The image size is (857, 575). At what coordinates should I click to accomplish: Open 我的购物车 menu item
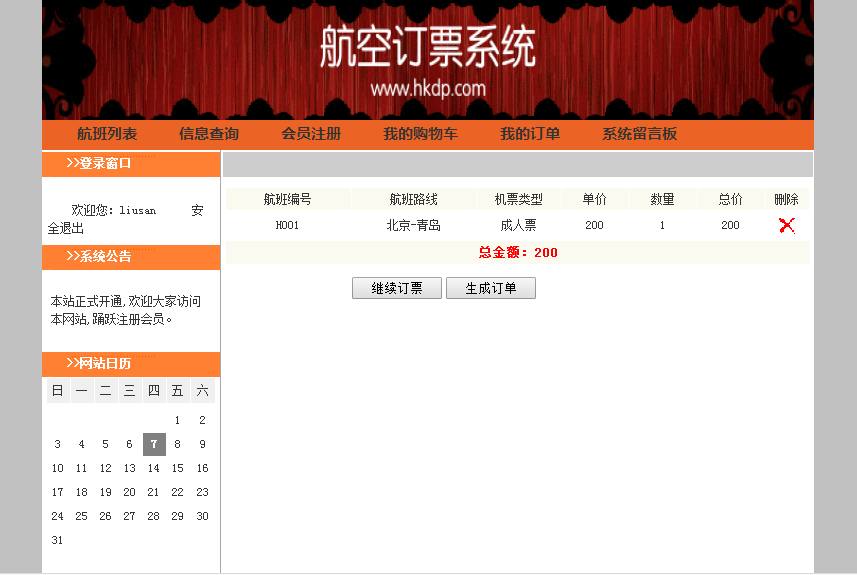click(420, 134)
